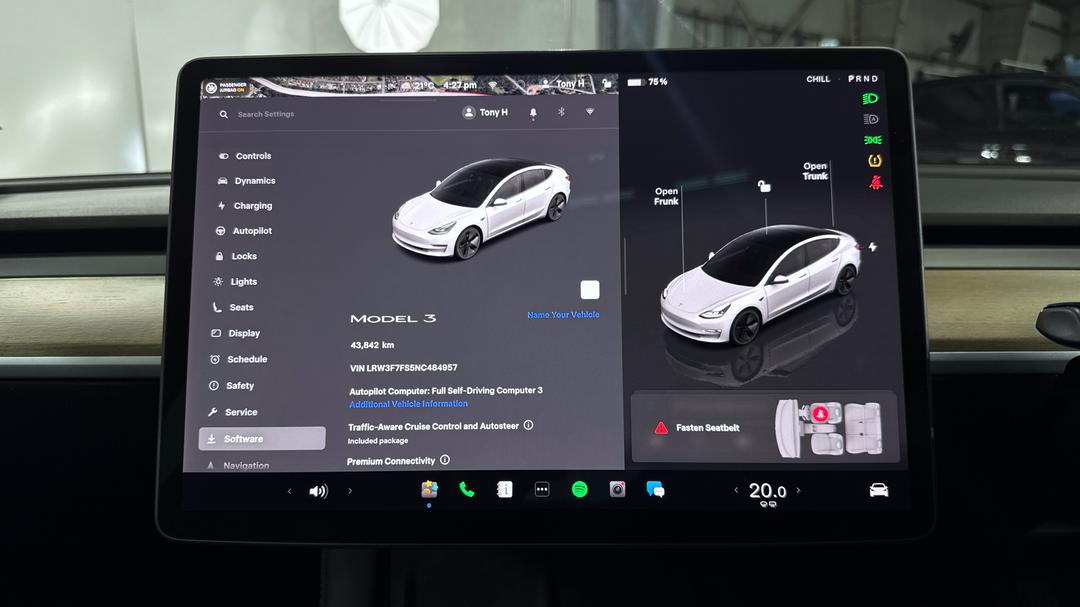Tap Open Trunk
The width and height of the screenshot is (1080, 607).
point(815,171)
